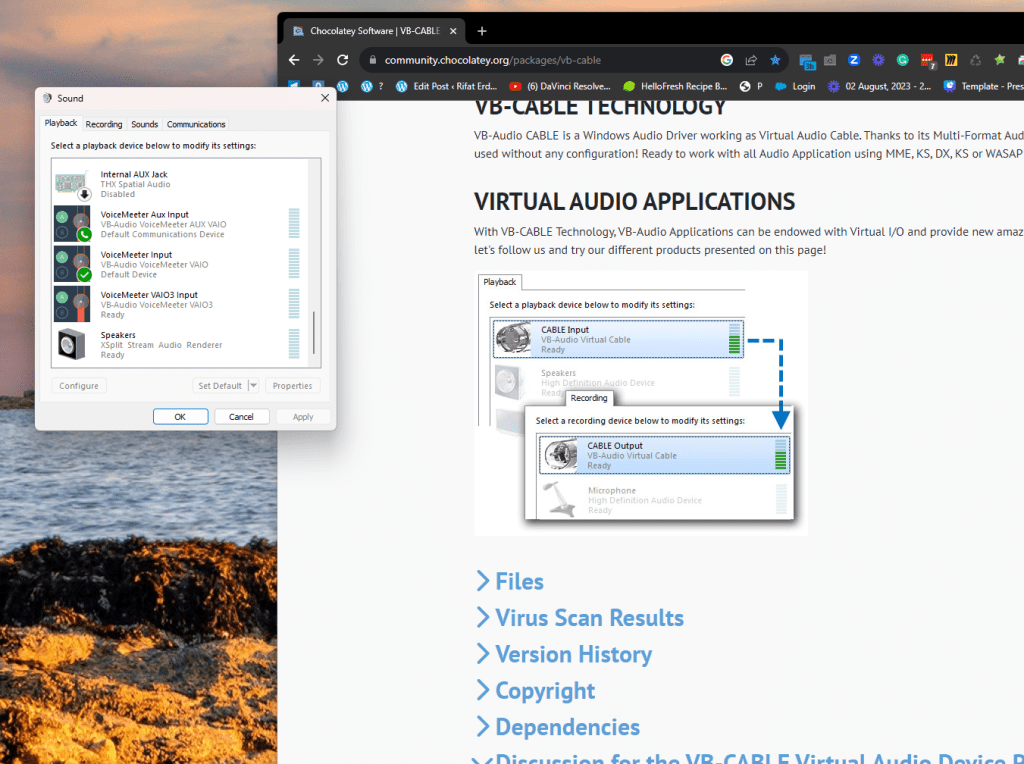Screen dimensions: 1024x764
Task: Open the yellow M extension icon
Action: tap(951, 60)
